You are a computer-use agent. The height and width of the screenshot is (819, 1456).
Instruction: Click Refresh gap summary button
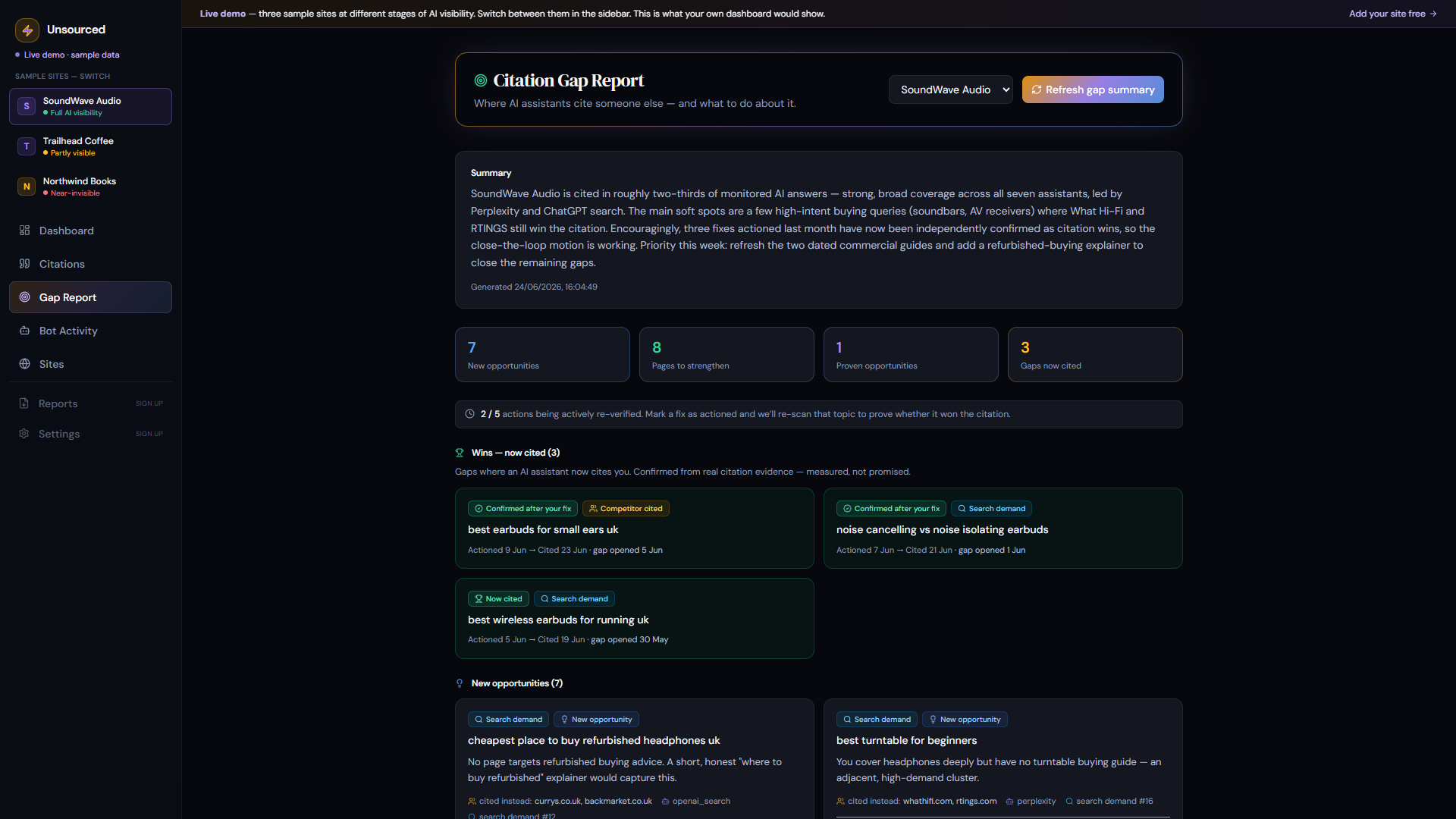click(x=1093, y=89)
